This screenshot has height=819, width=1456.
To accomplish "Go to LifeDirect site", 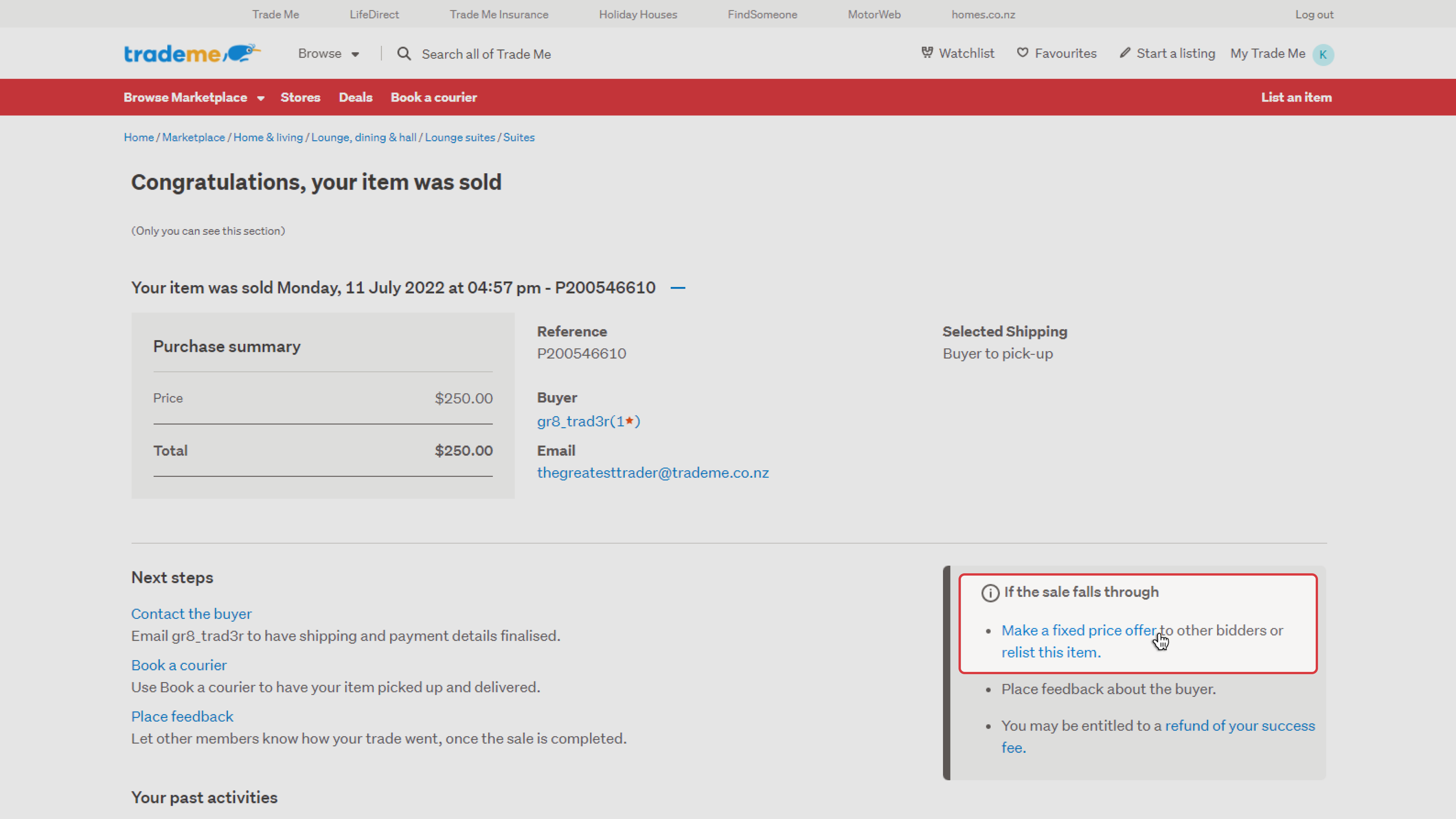I will 374,14.
